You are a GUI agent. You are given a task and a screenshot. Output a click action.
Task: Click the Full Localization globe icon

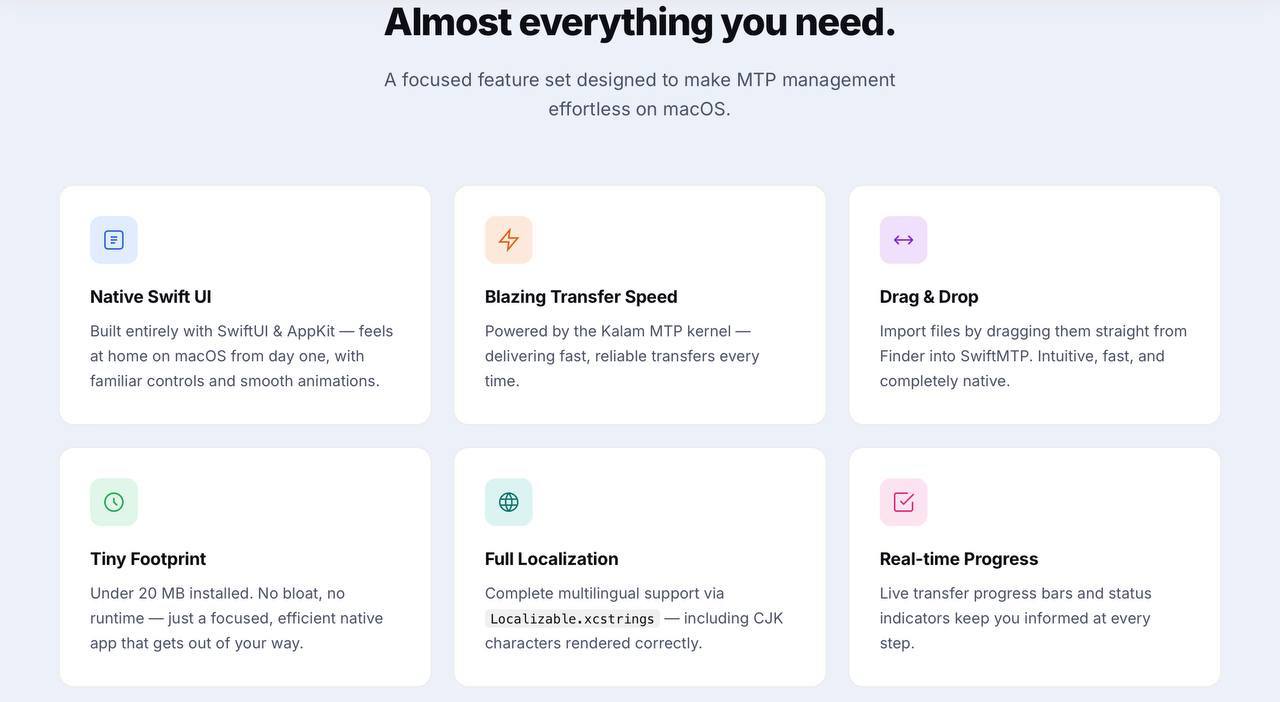pos(509,502)
